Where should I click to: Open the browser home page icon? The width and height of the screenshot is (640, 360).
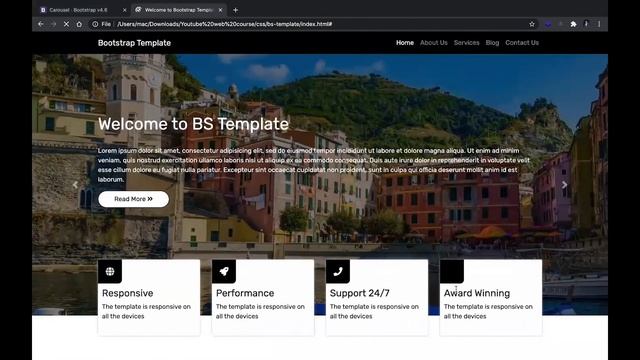(x=79, y=24)
